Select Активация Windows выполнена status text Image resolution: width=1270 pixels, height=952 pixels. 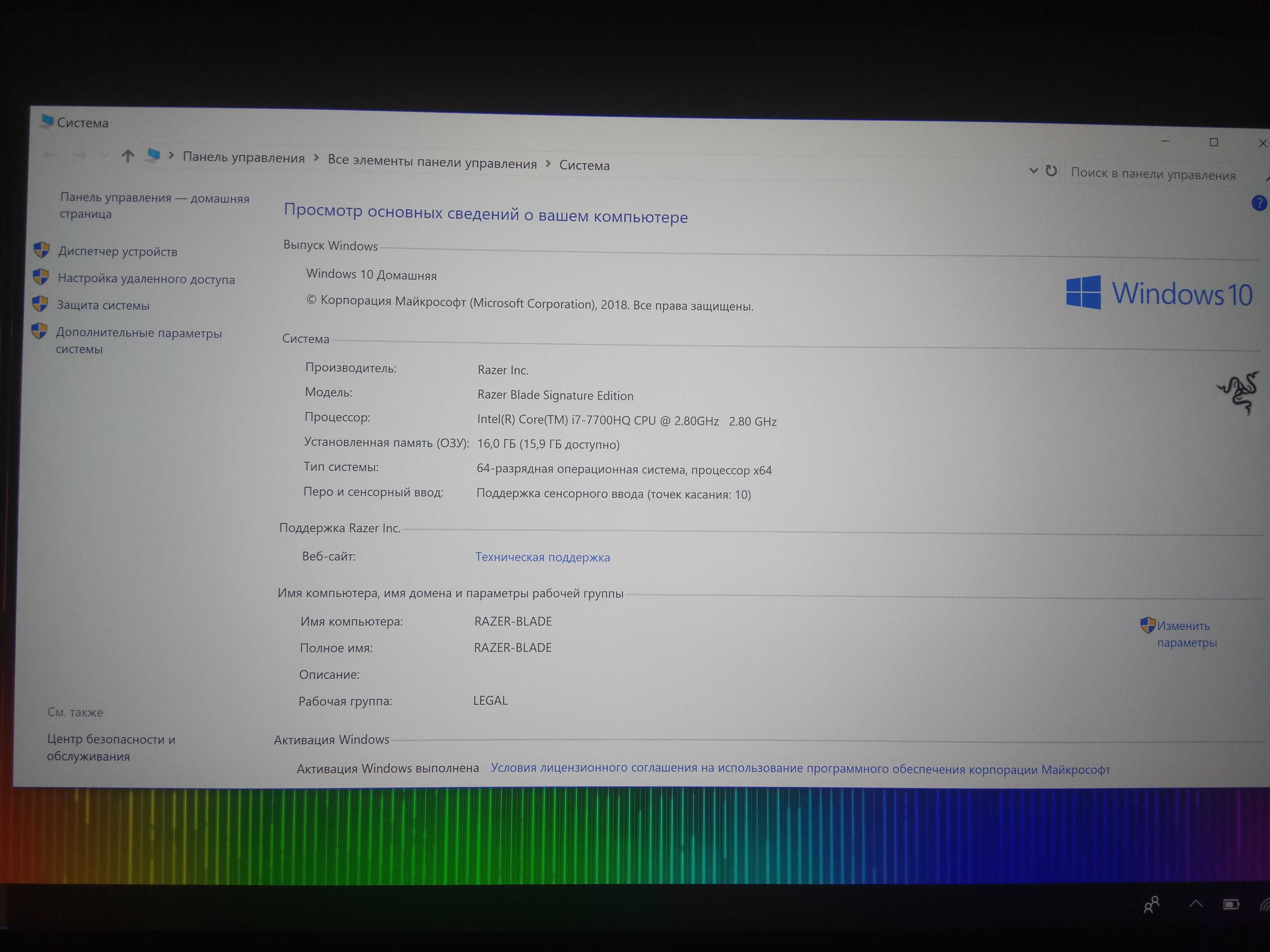[x=387, y=768]
